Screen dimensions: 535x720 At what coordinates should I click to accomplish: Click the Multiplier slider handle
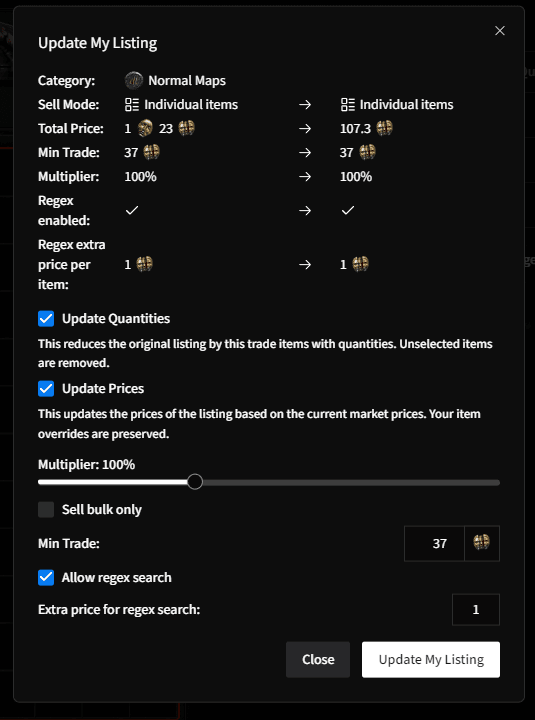(195, 482)
